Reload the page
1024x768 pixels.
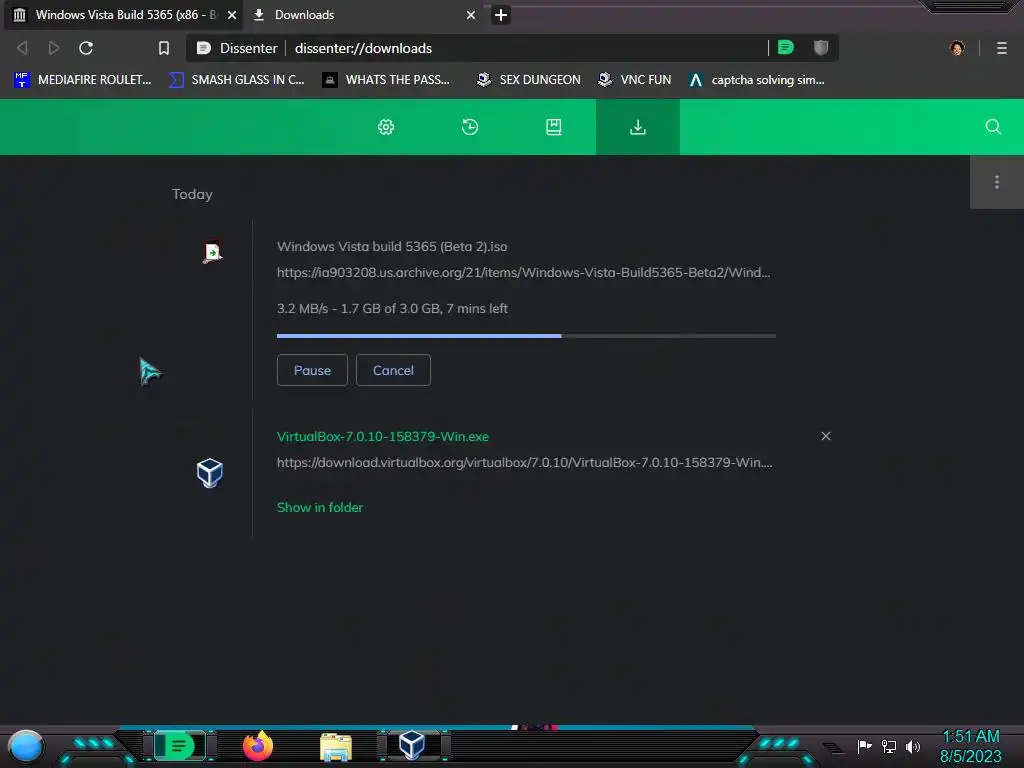pyautogui.click(x=86, y=48)
